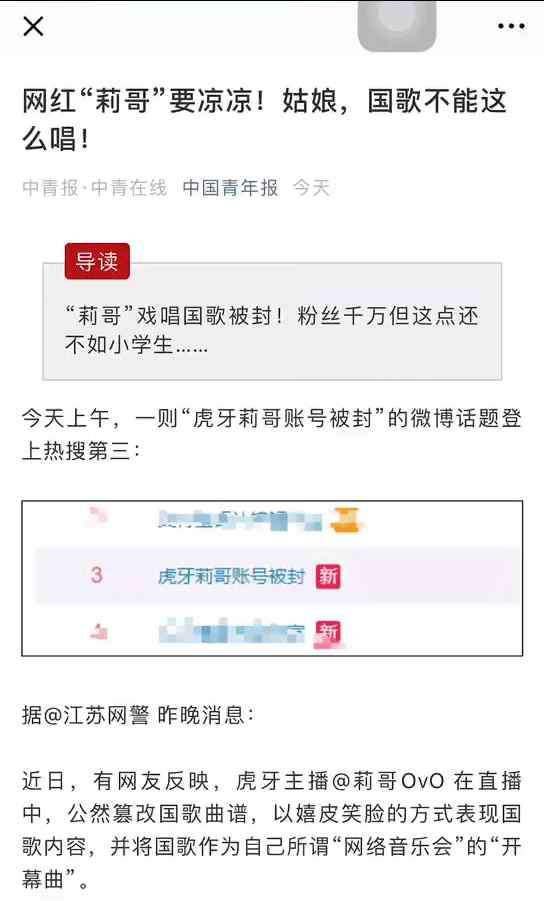Tap the red 导读 label

coord(97,261)
